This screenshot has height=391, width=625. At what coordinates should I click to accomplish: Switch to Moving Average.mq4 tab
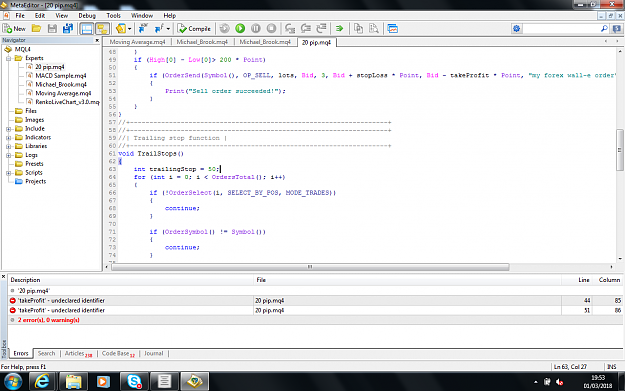pyautogui.click(x=137, y=42)
